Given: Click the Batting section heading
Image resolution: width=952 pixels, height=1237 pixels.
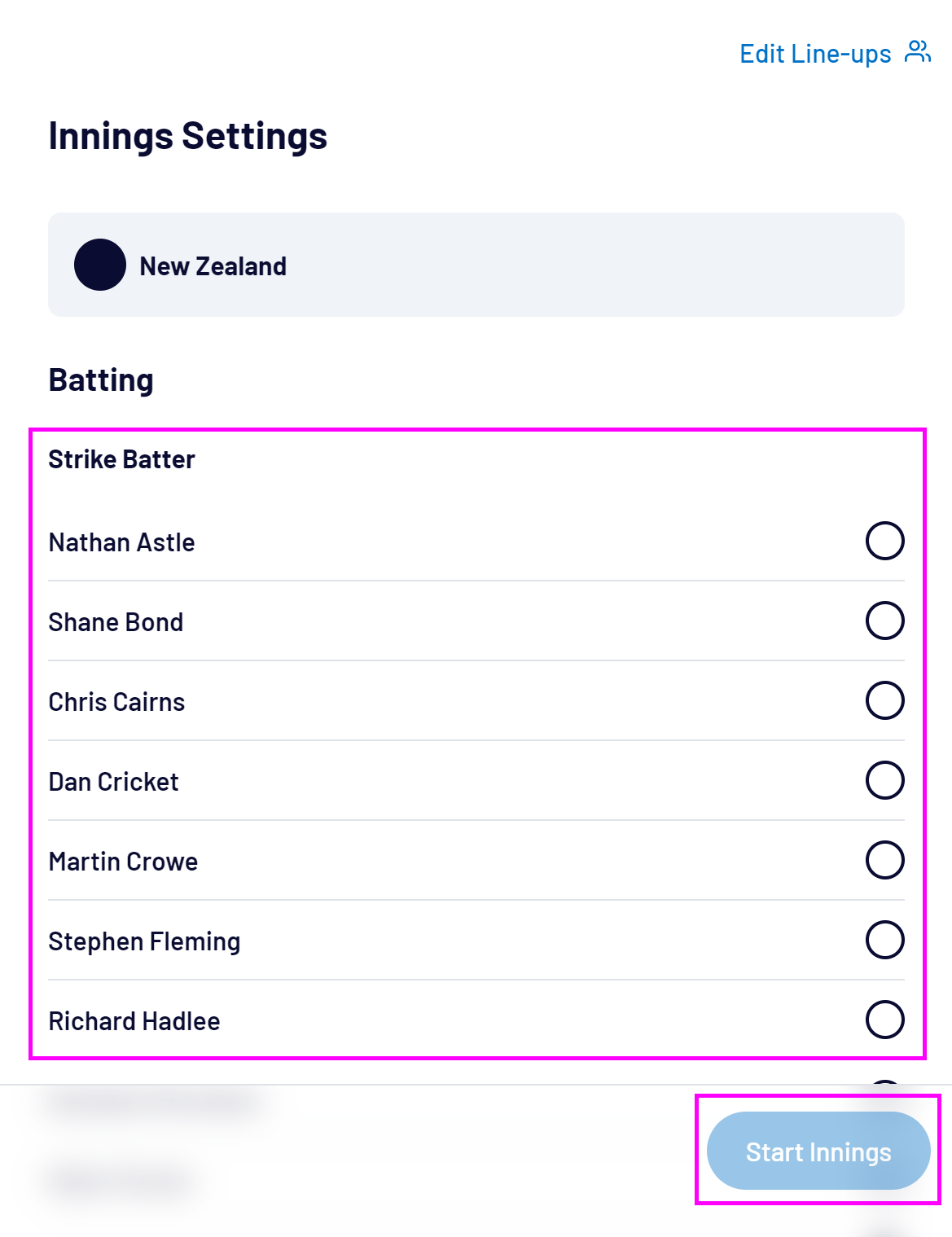Looking at the screenshot, I should tap(101, 380).
